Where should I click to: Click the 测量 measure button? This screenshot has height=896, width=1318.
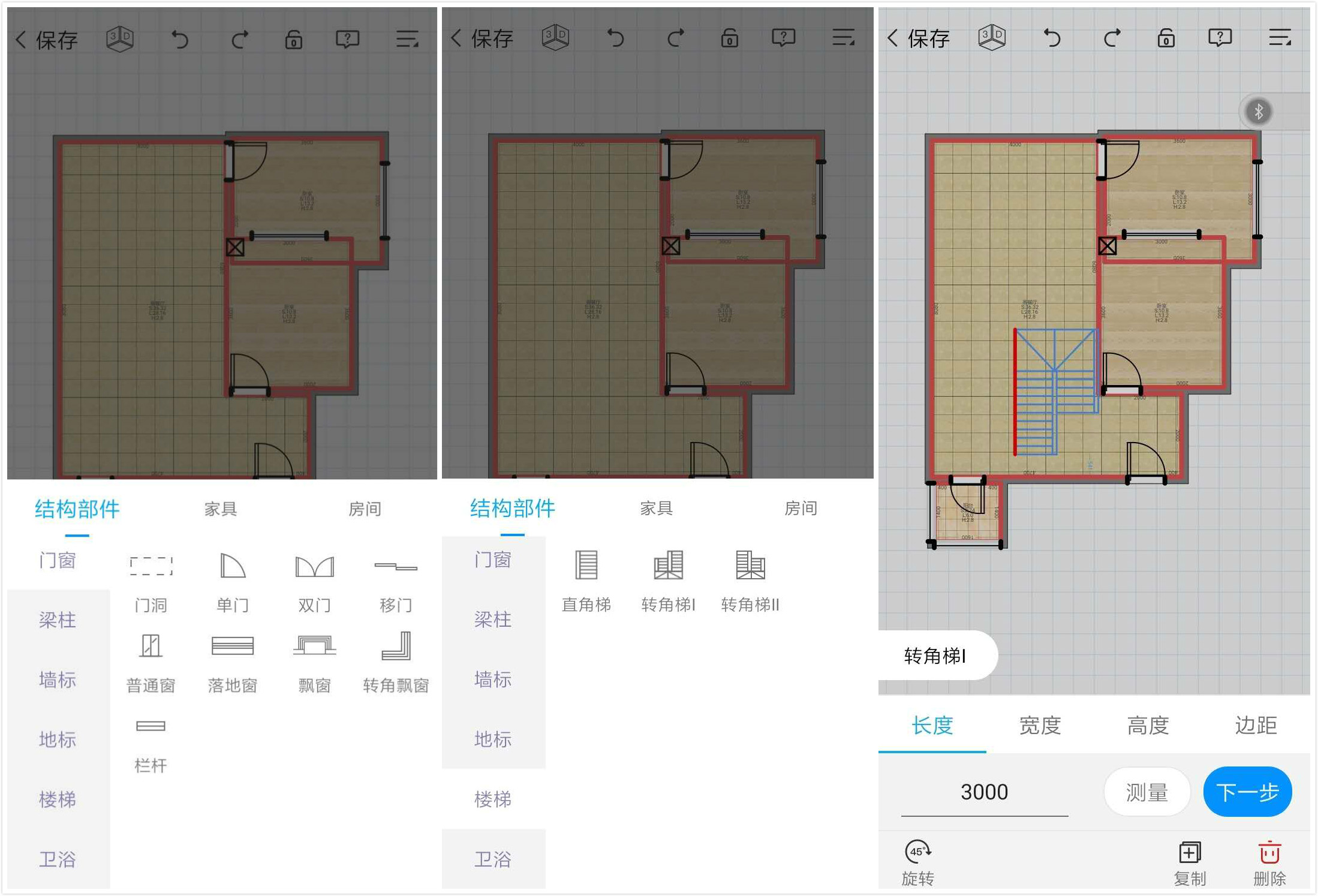pyautogui.click(x=1147, y=792)
